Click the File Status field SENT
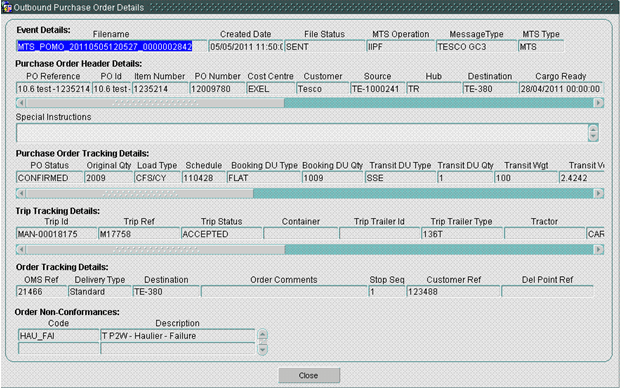 [x=325, y=47]
